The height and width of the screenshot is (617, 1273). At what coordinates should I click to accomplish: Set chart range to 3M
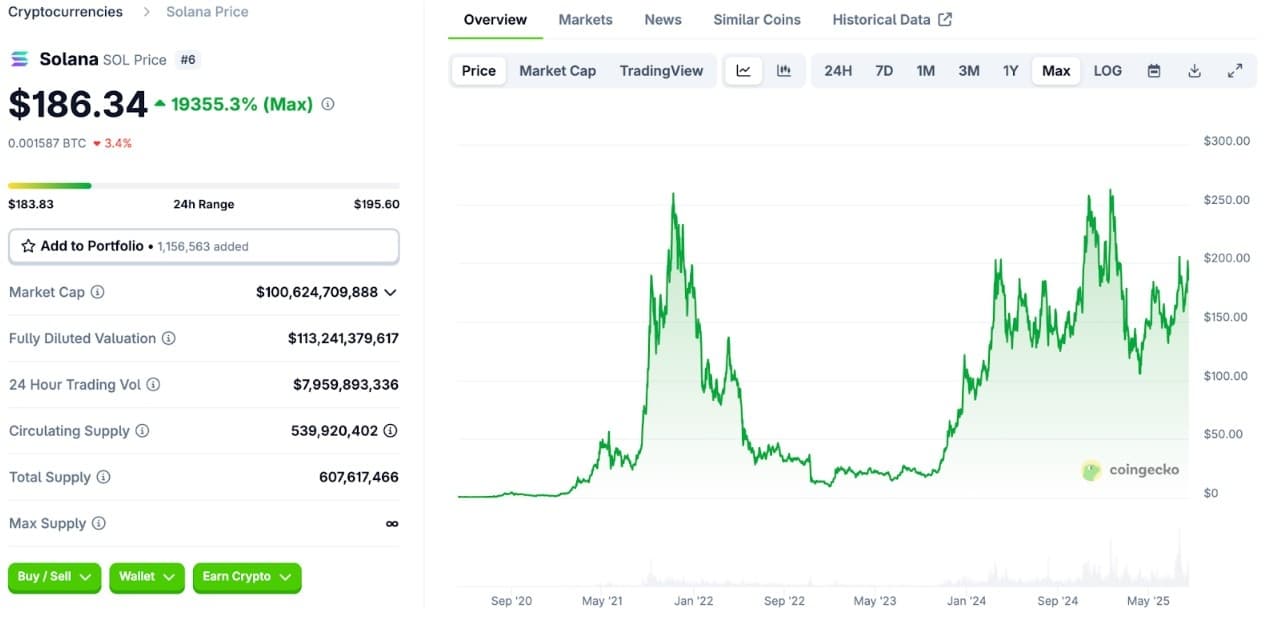969,71
